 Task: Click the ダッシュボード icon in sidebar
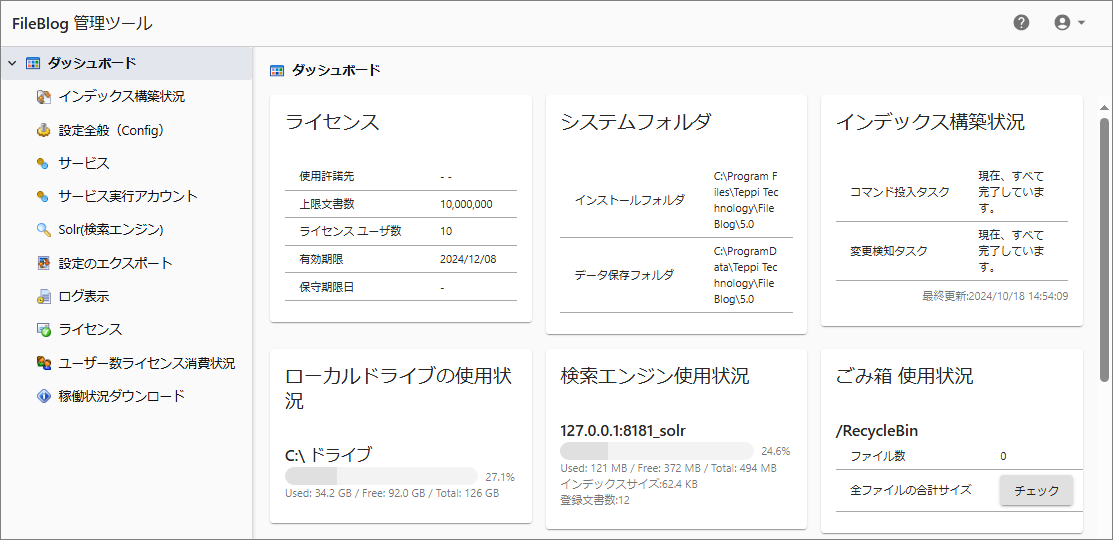click(x=33, y=63)
